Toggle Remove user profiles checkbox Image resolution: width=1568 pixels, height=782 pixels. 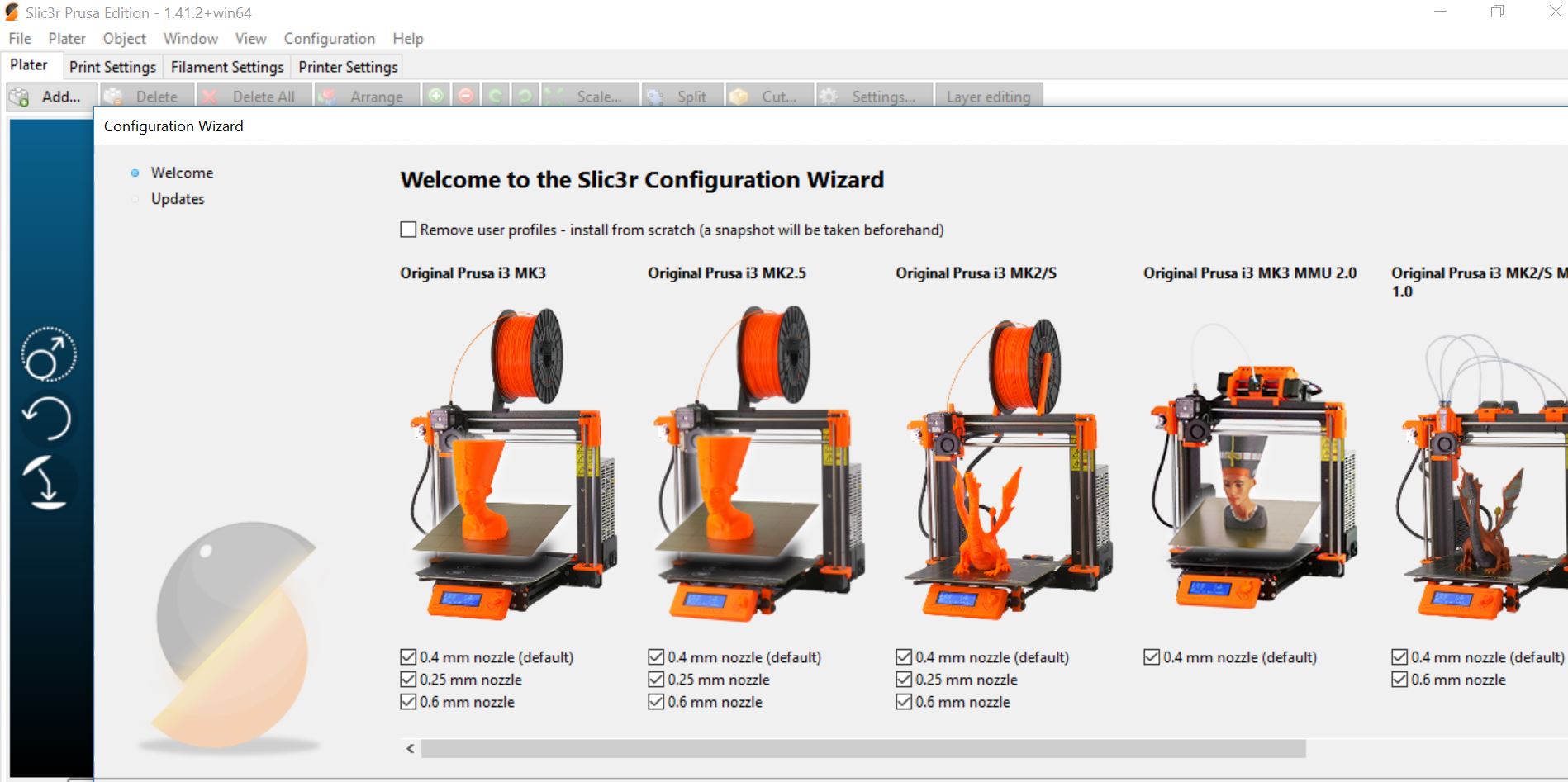[x=408, y=230]
